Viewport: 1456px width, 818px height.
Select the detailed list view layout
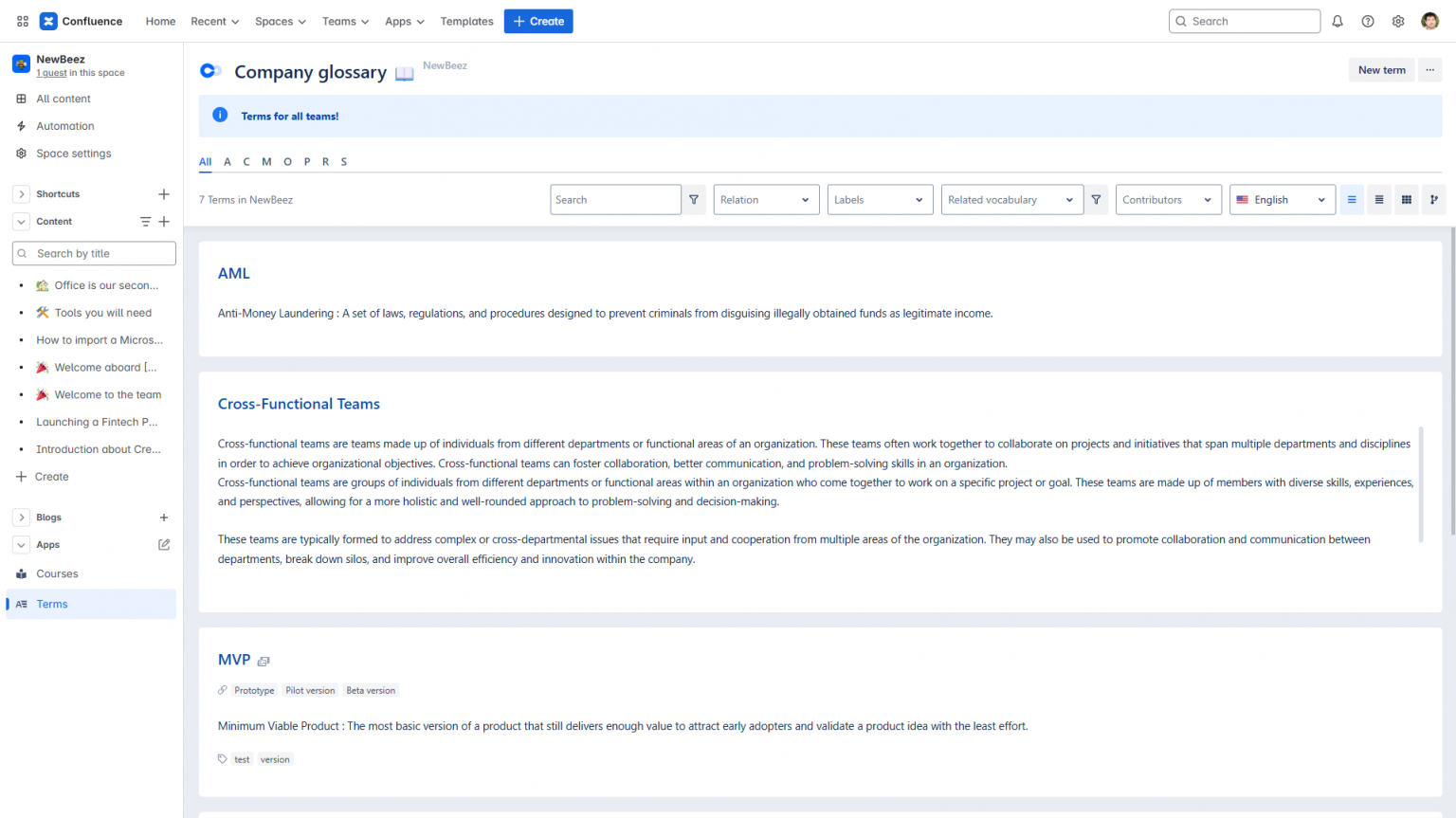1379,199
